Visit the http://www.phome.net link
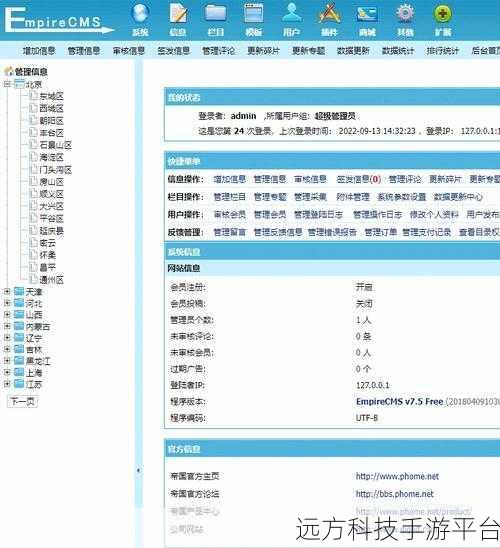 [397, 476]
